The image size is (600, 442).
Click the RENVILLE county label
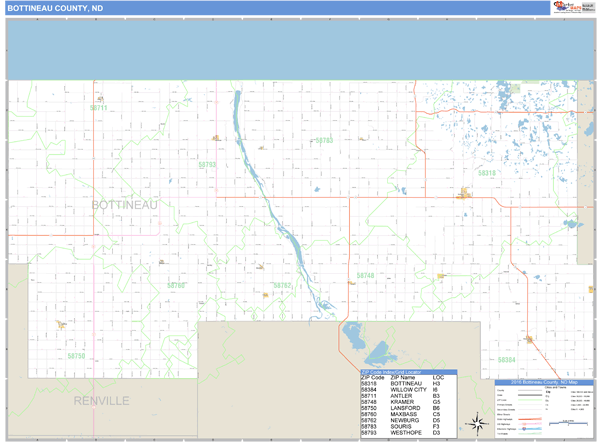pos(101,401)
